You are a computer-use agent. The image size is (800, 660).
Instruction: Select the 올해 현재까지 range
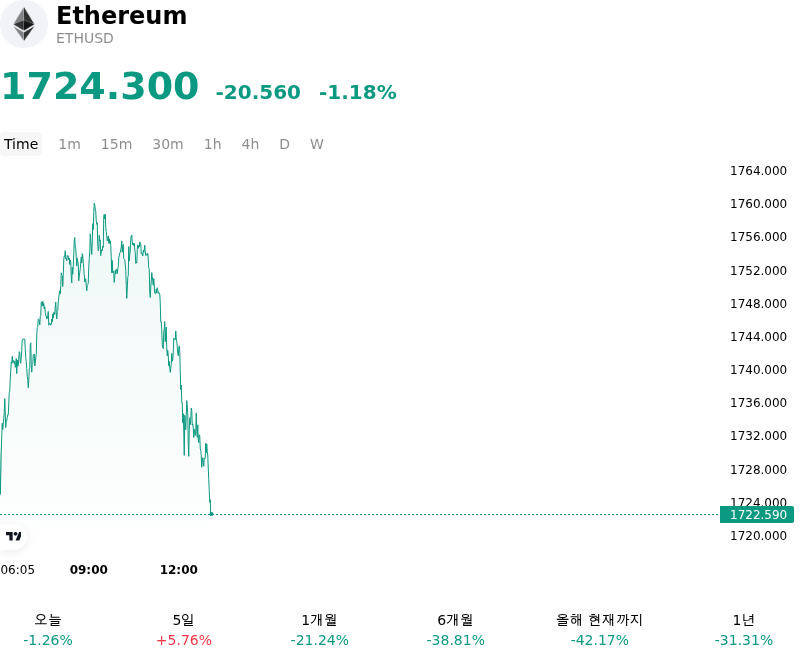(599, 630)
